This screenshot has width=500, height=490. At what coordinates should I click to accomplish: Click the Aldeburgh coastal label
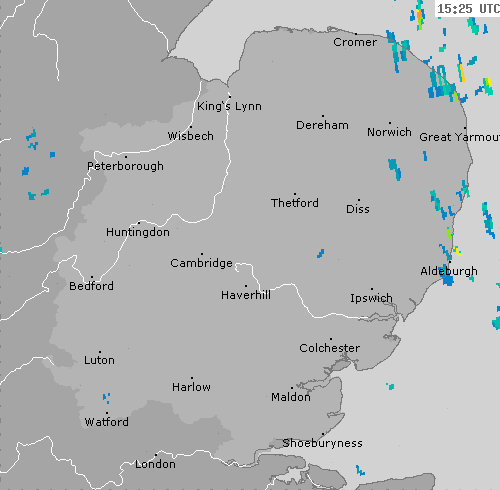(449, 272)
